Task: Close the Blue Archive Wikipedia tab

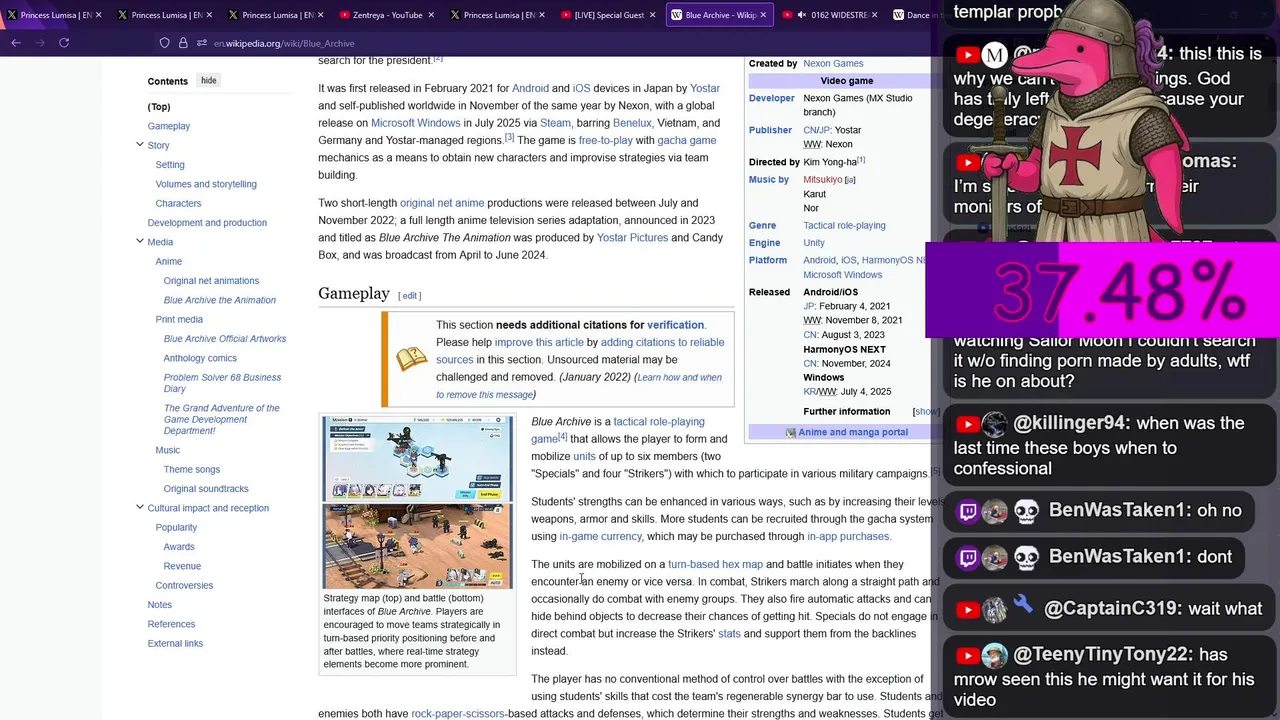Action: click(765, 15)
